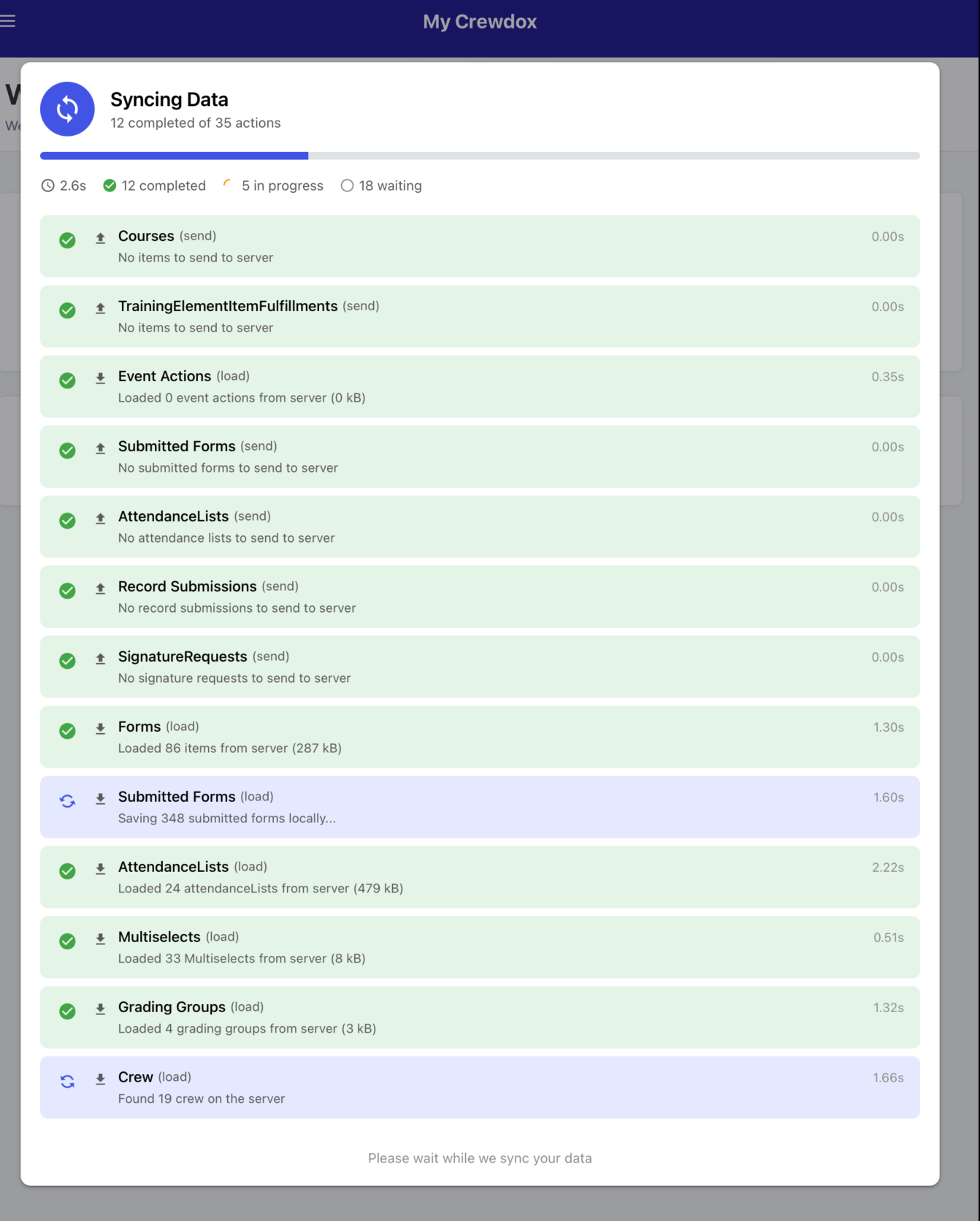This screenshot has width=980, height=1221.
Task: Click the green checkmark on SignatureRequests row
Action: click(67, 661)
